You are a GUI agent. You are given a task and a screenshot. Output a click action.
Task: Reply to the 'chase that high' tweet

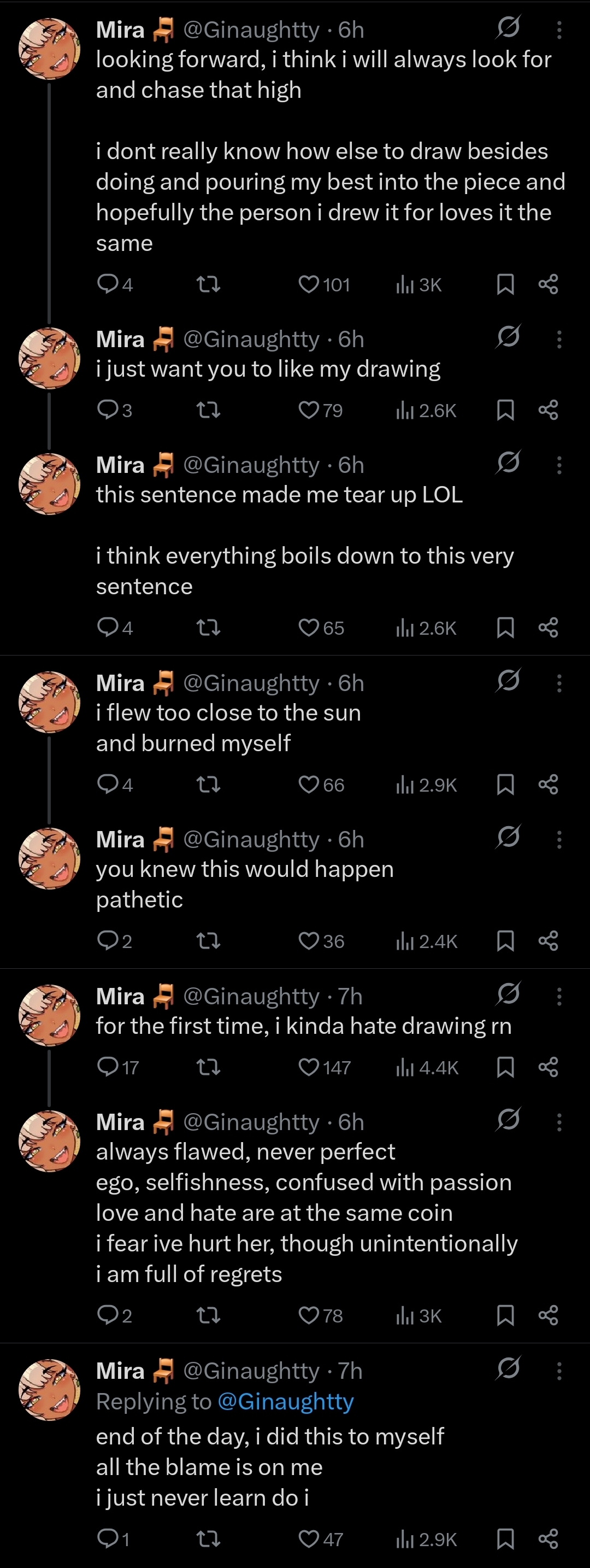tap(108, 284)
